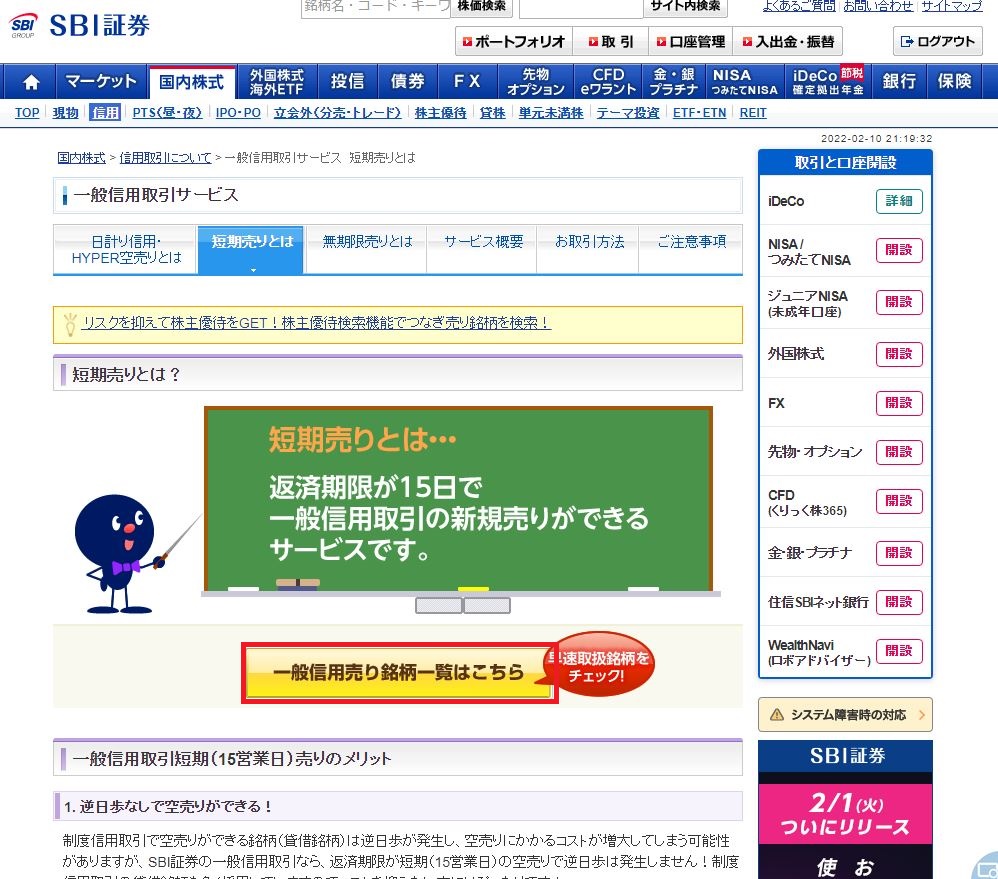Click 開設 for CFD (くりっく株365)
This screenshot has width=998, height=879.
(899, 501)
